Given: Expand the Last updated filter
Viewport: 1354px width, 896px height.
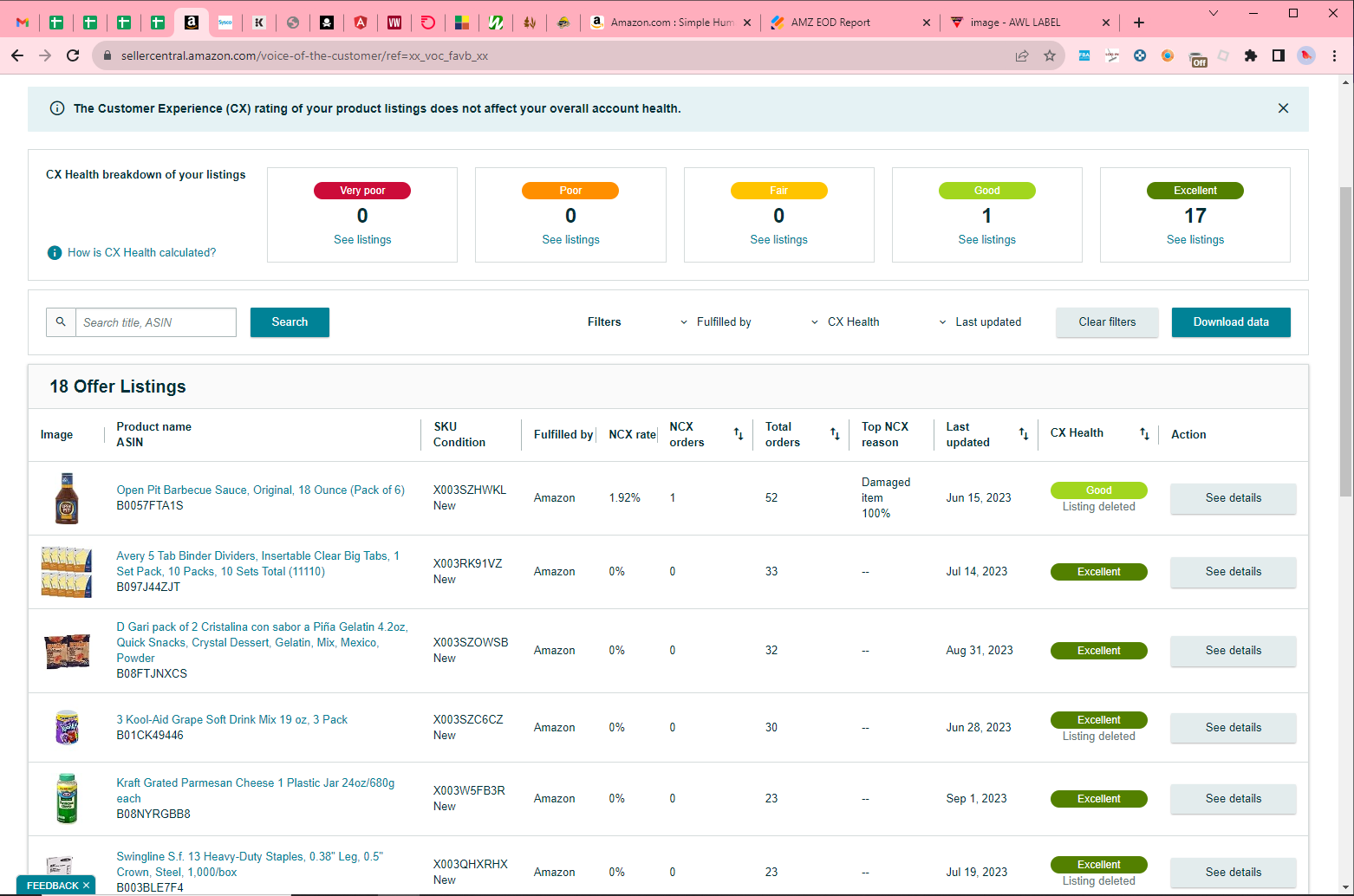Looking at the screenshot, I should tap(980, 322).
